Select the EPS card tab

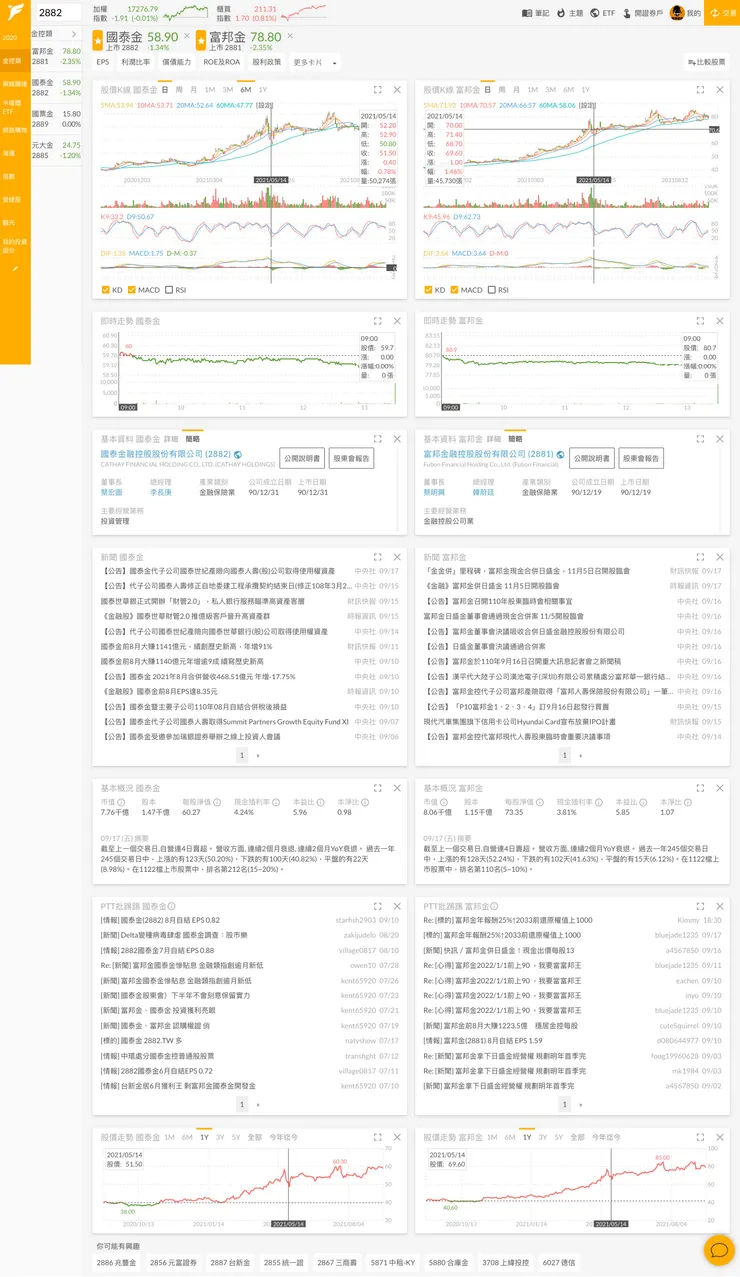tap(103, 62)
